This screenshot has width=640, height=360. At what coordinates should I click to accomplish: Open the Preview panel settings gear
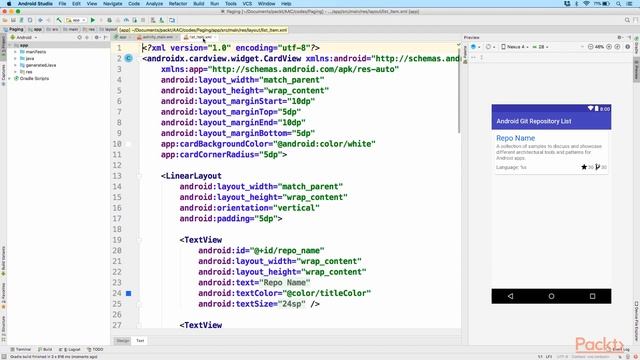pos(619,38)
